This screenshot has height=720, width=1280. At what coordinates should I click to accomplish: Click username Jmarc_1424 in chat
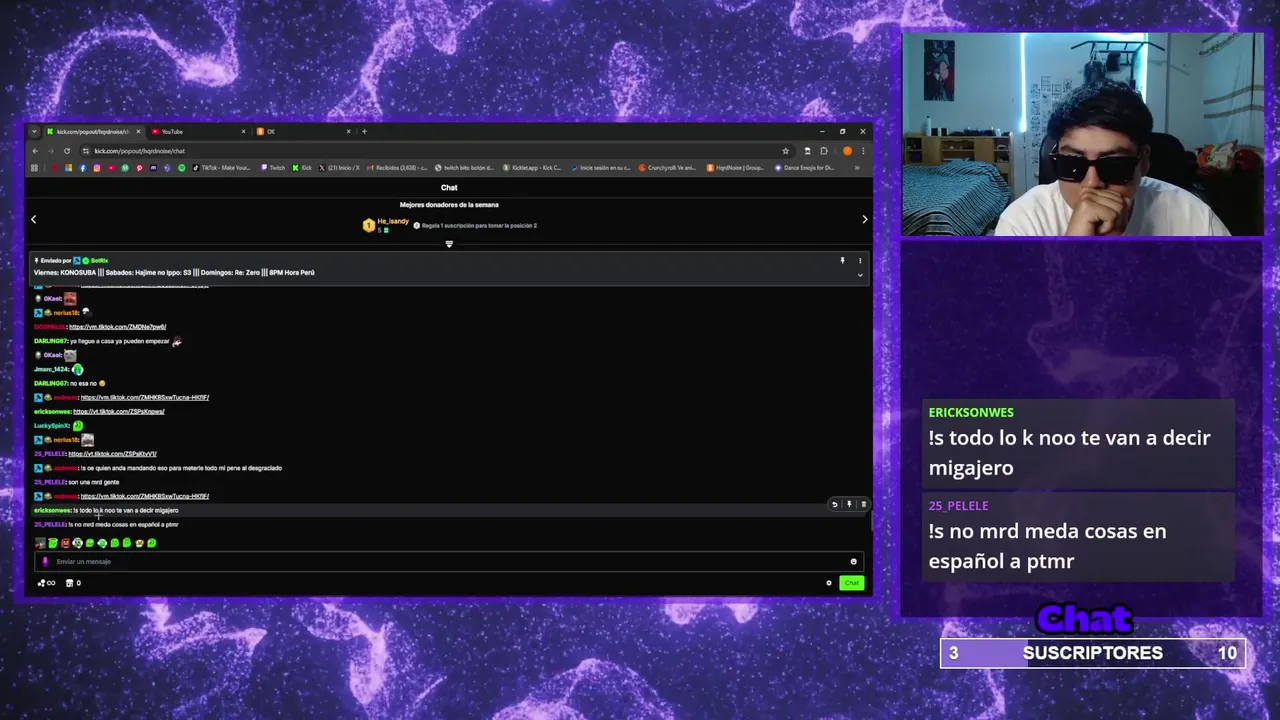[51, 369]
